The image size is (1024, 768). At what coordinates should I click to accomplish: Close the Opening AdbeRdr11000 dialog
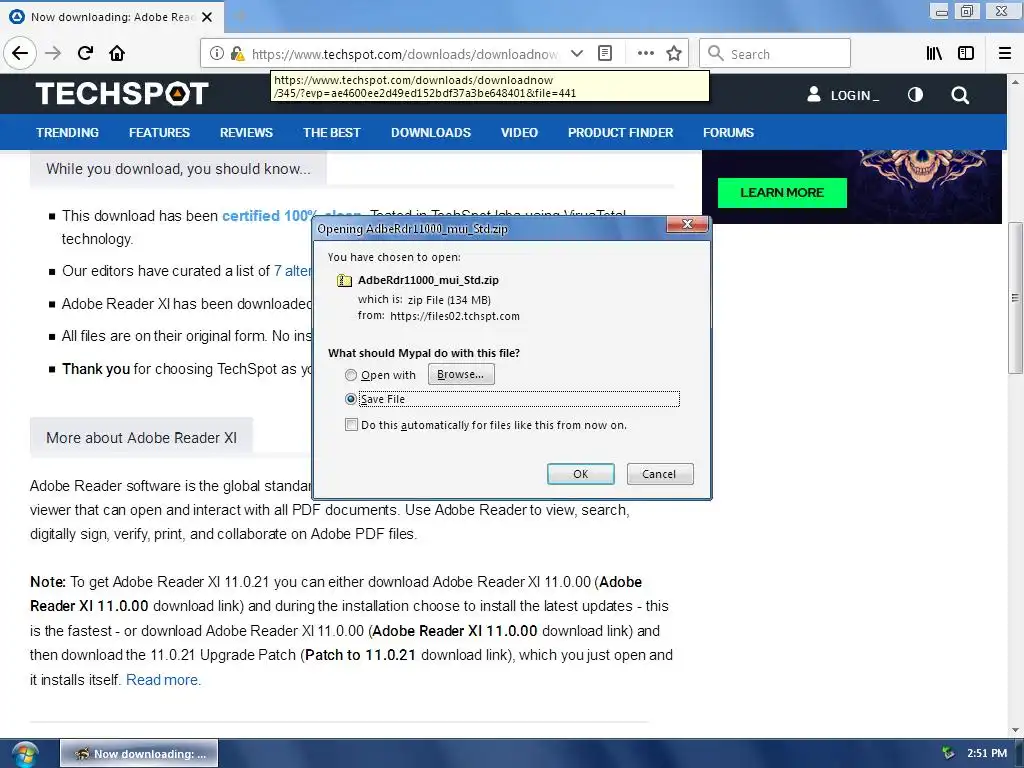[x=687, y=224]
